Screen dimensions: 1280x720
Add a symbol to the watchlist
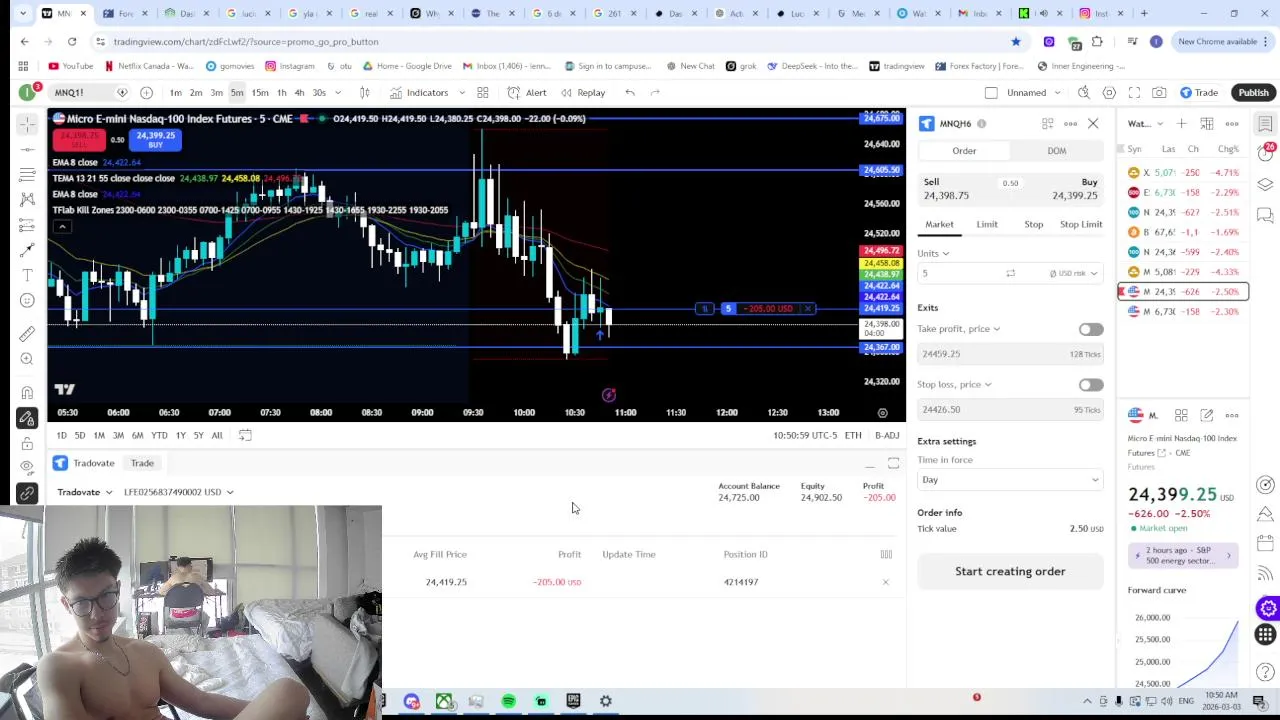(1181, 124)
